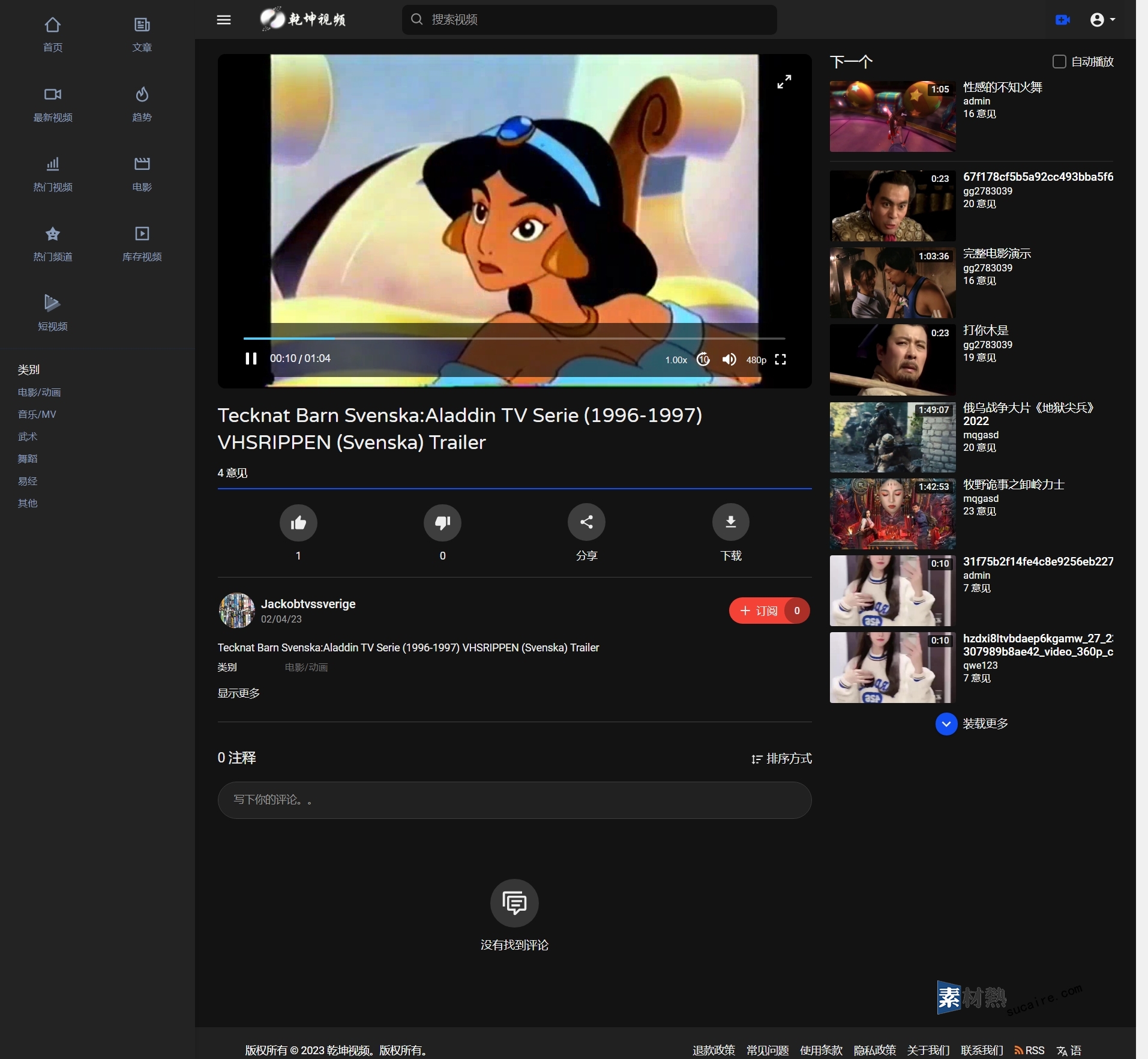Subscribe with the 订阅 button
The height and width of the screenshot is (1059, 1148).
click(x=769, y=611)
